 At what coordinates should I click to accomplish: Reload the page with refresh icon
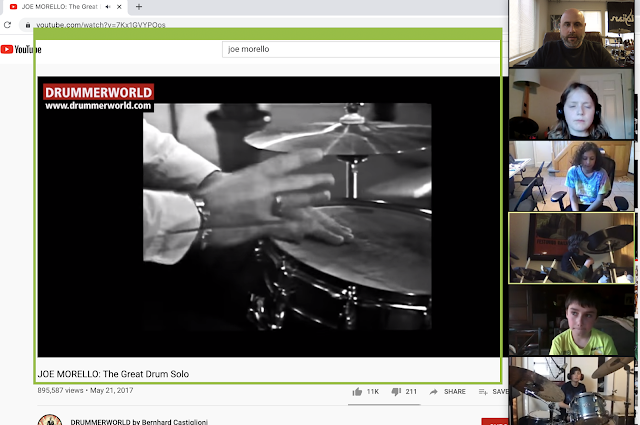[x=7, y=25]
